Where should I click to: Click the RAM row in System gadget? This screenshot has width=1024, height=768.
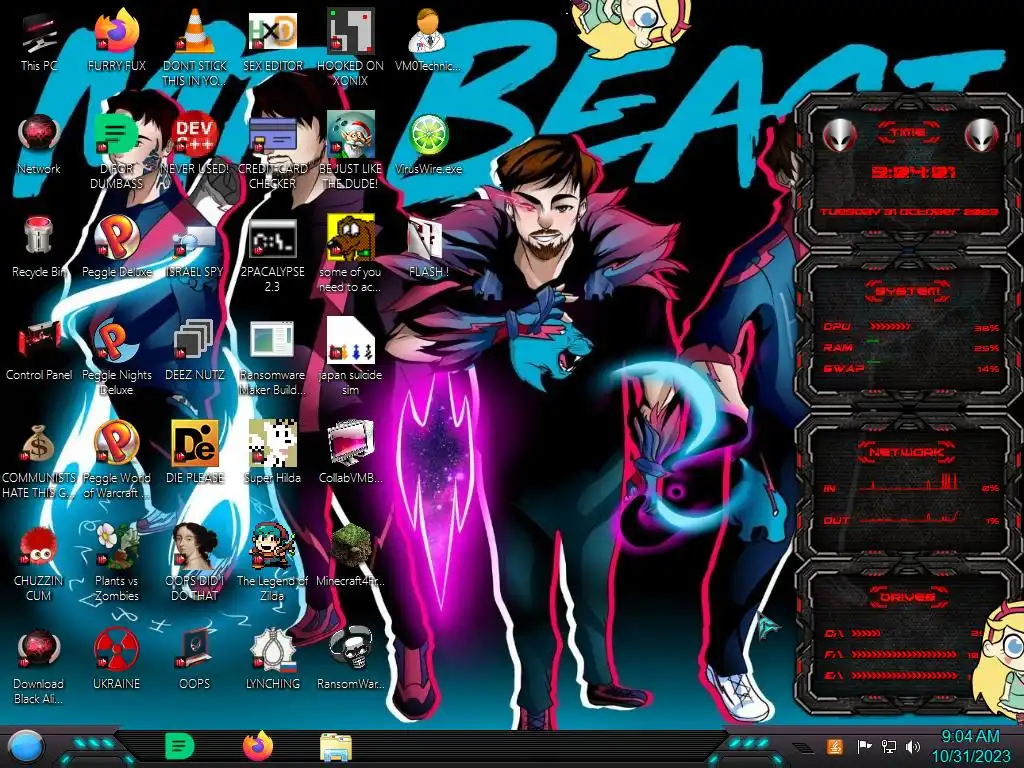coord(912,347)
